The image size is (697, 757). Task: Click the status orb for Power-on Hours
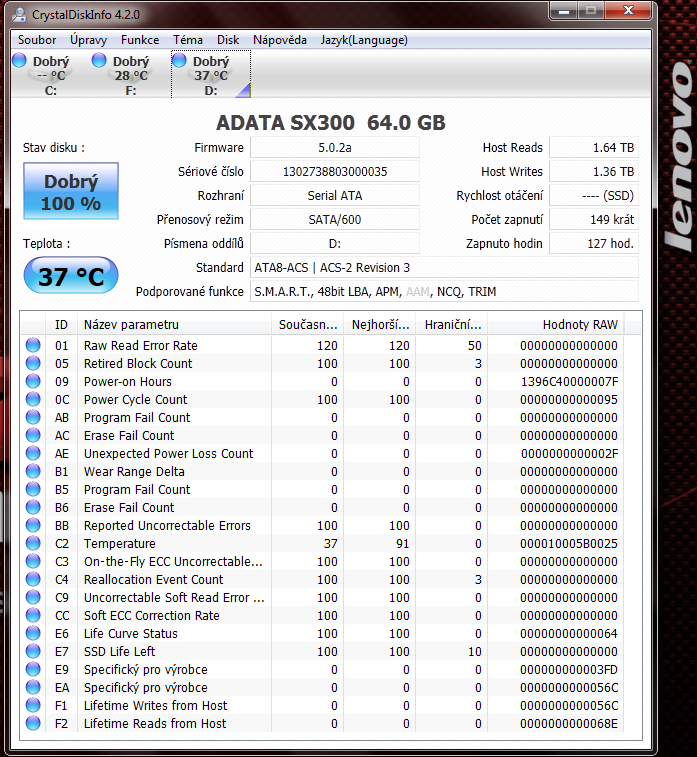[x=33, y=382]
